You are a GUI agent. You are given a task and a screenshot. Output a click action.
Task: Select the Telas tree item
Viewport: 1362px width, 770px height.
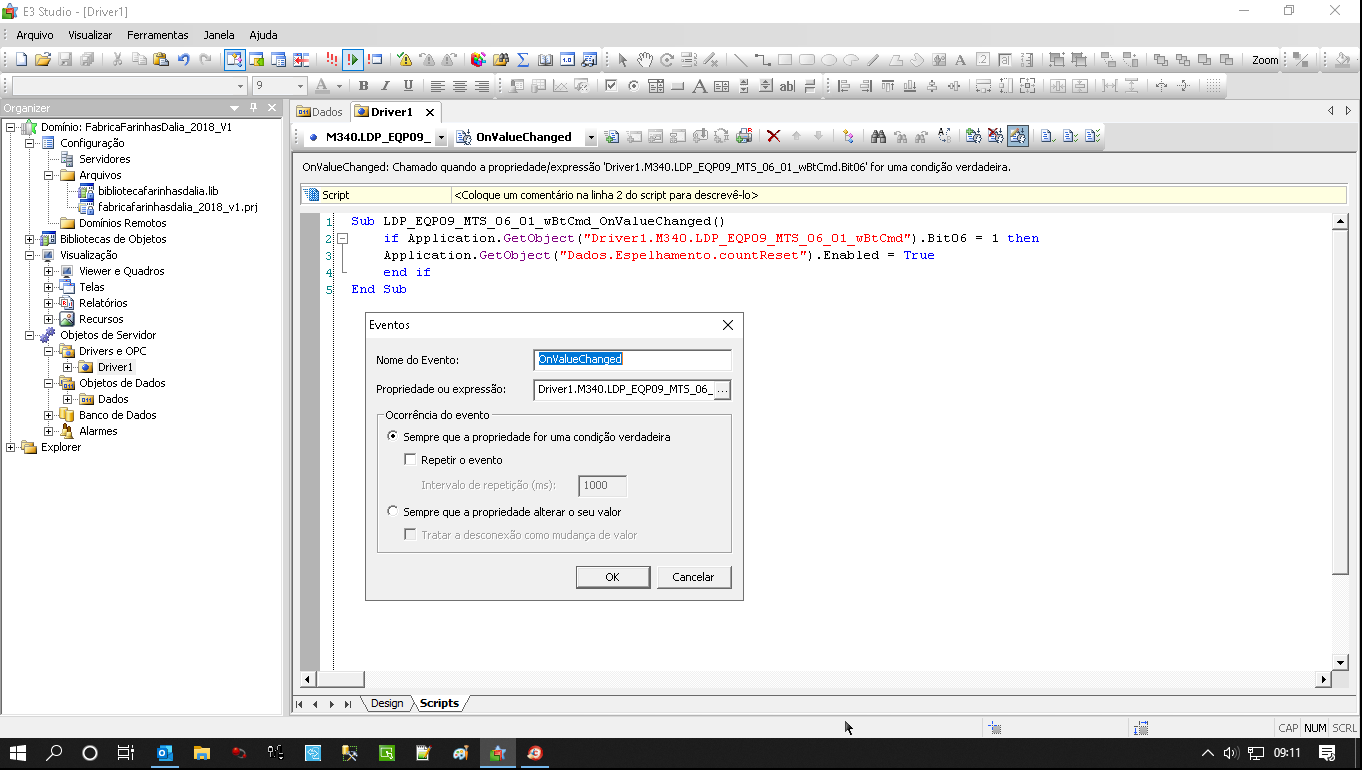[92, 287]
